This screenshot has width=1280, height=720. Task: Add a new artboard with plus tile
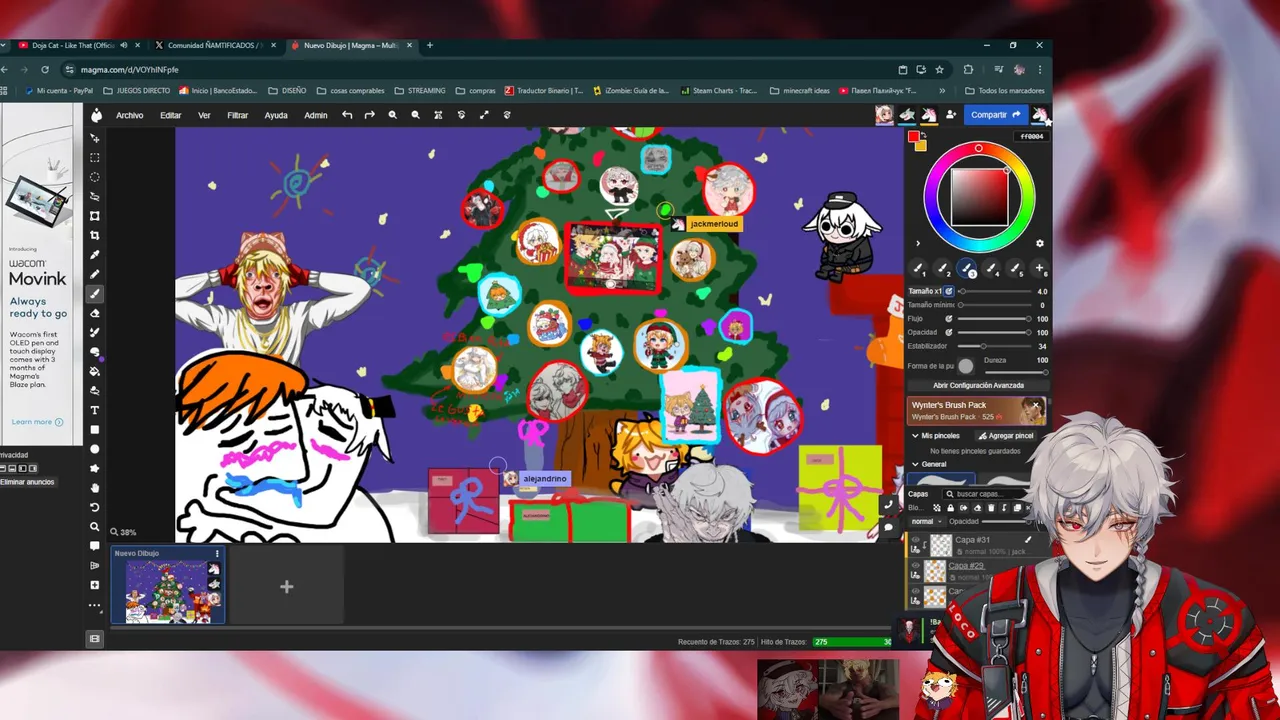click(x=286, y=587)
